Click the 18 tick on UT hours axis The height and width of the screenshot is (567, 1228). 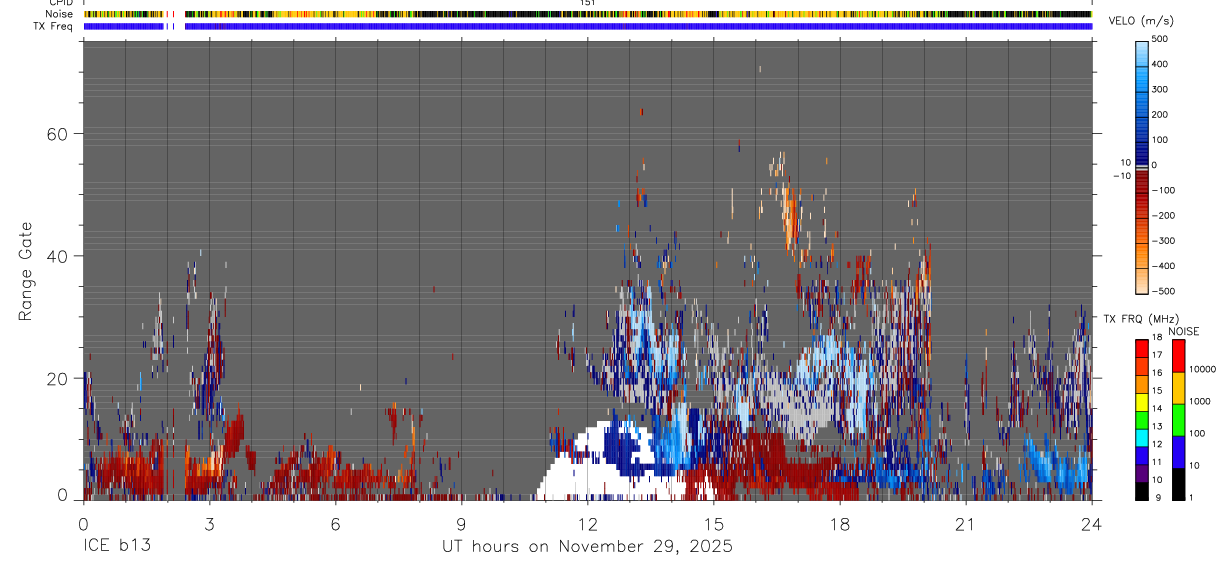(x=839, y=523)
